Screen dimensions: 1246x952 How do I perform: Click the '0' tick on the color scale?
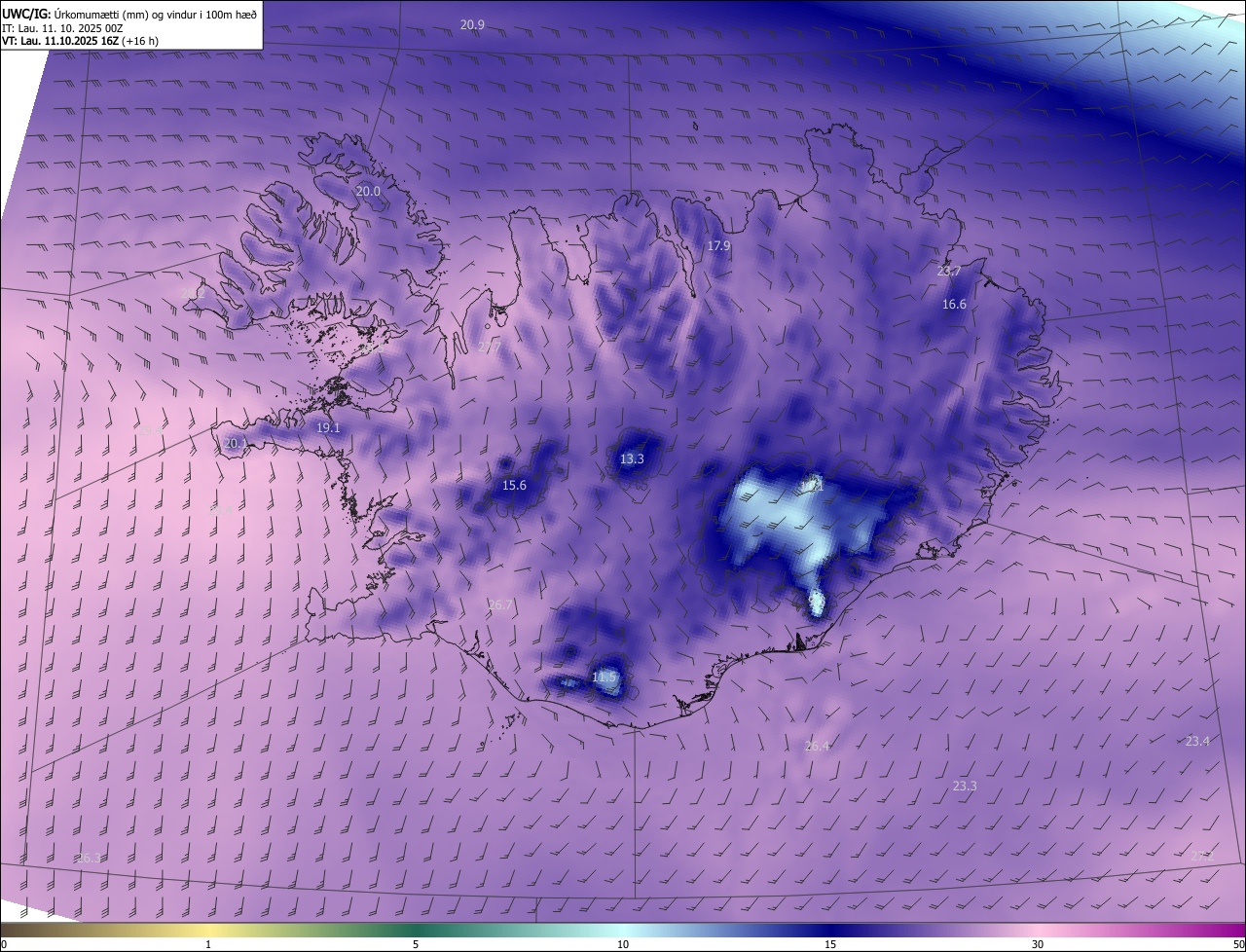4,944
